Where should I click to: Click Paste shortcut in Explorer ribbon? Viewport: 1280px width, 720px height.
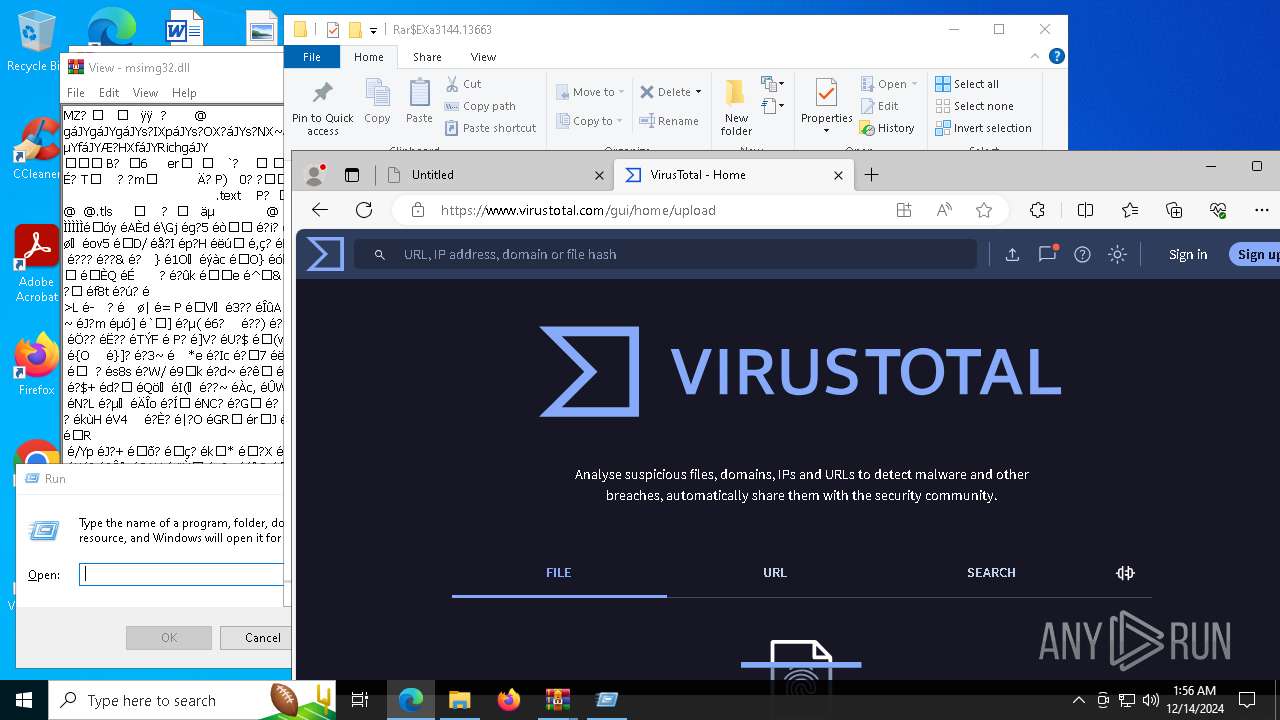pos(490,128)
